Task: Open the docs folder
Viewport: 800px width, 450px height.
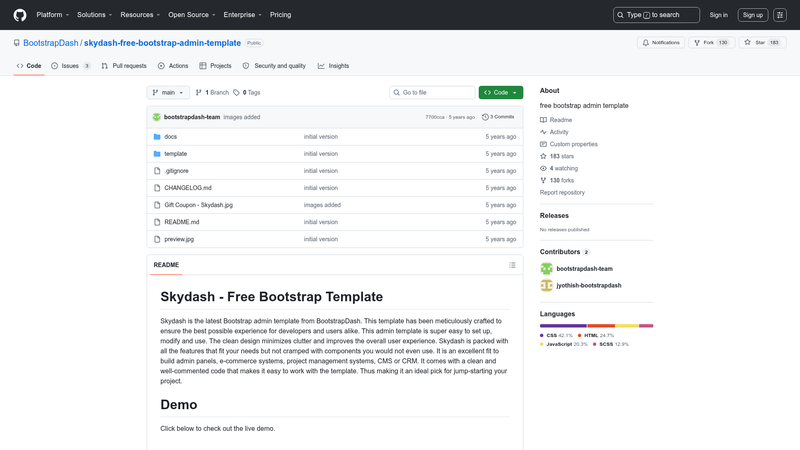Action: click(x=170, y=137)
